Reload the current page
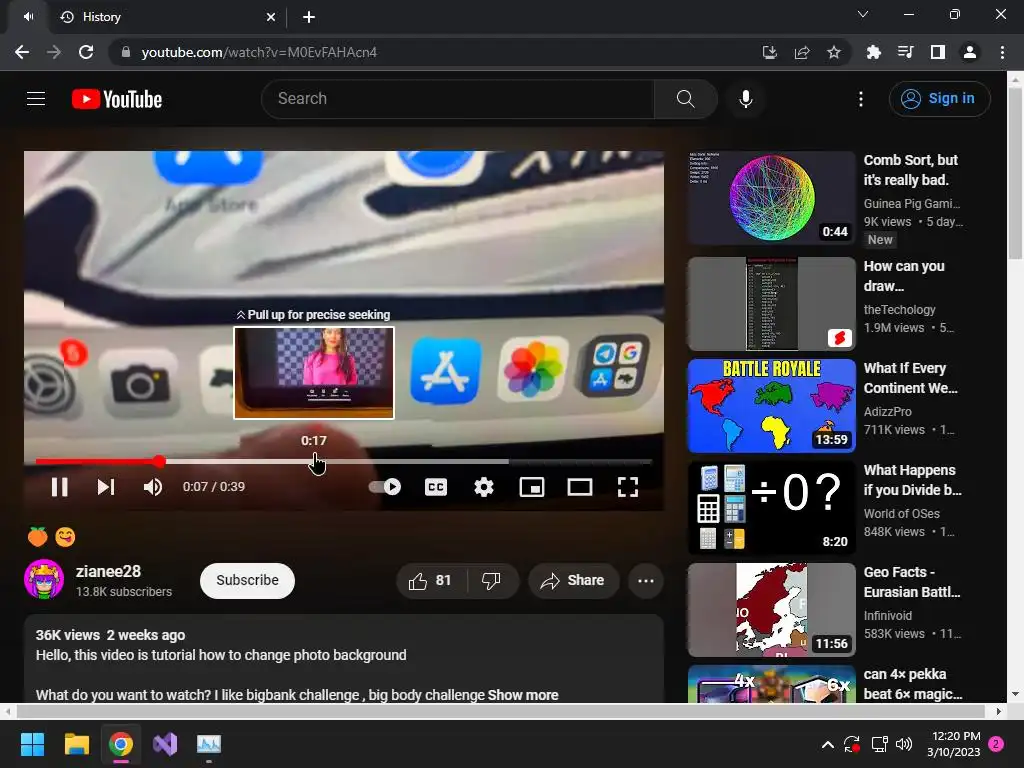Image resolution: width=1024 pixels, height=768 pixels. click(x=86, y=52)
